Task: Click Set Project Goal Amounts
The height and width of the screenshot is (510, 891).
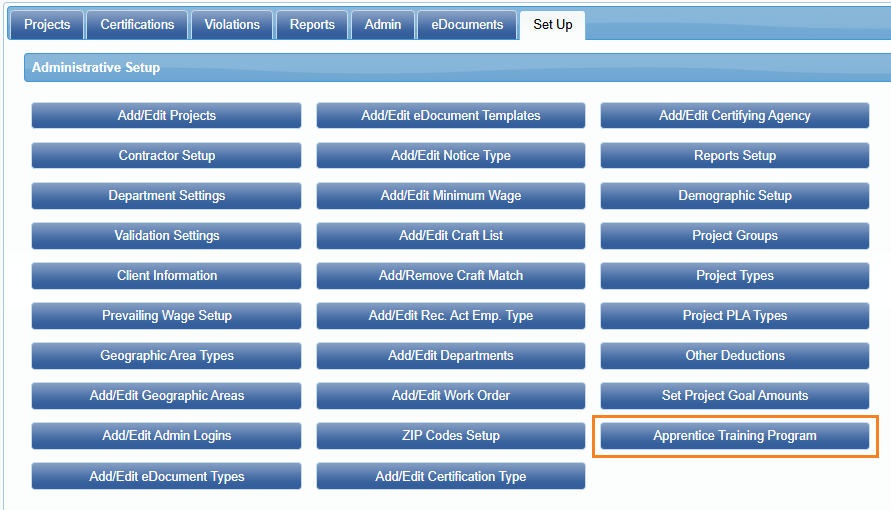Action: 735,396
